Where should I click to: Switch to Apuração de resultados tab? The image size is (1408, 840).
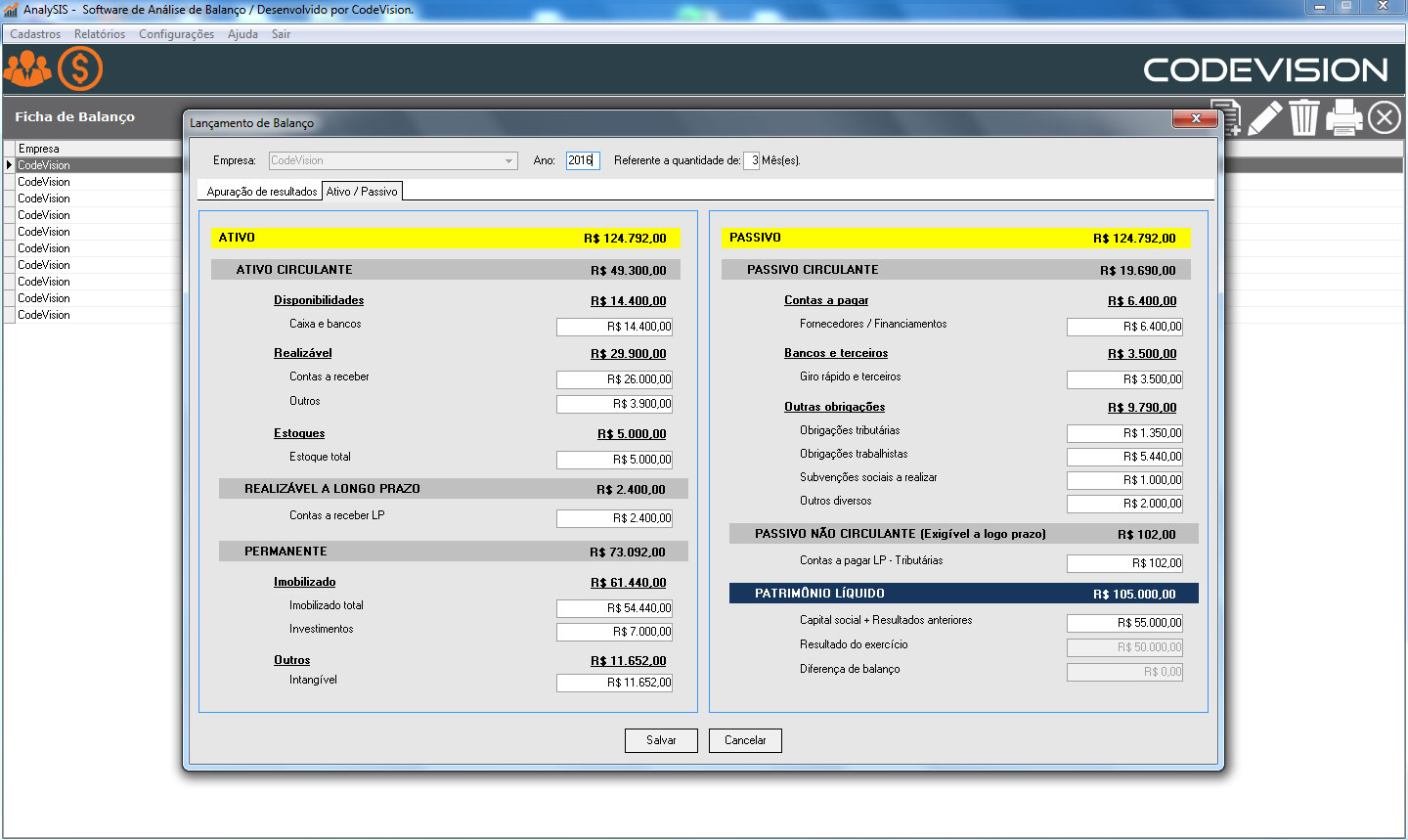261,192
